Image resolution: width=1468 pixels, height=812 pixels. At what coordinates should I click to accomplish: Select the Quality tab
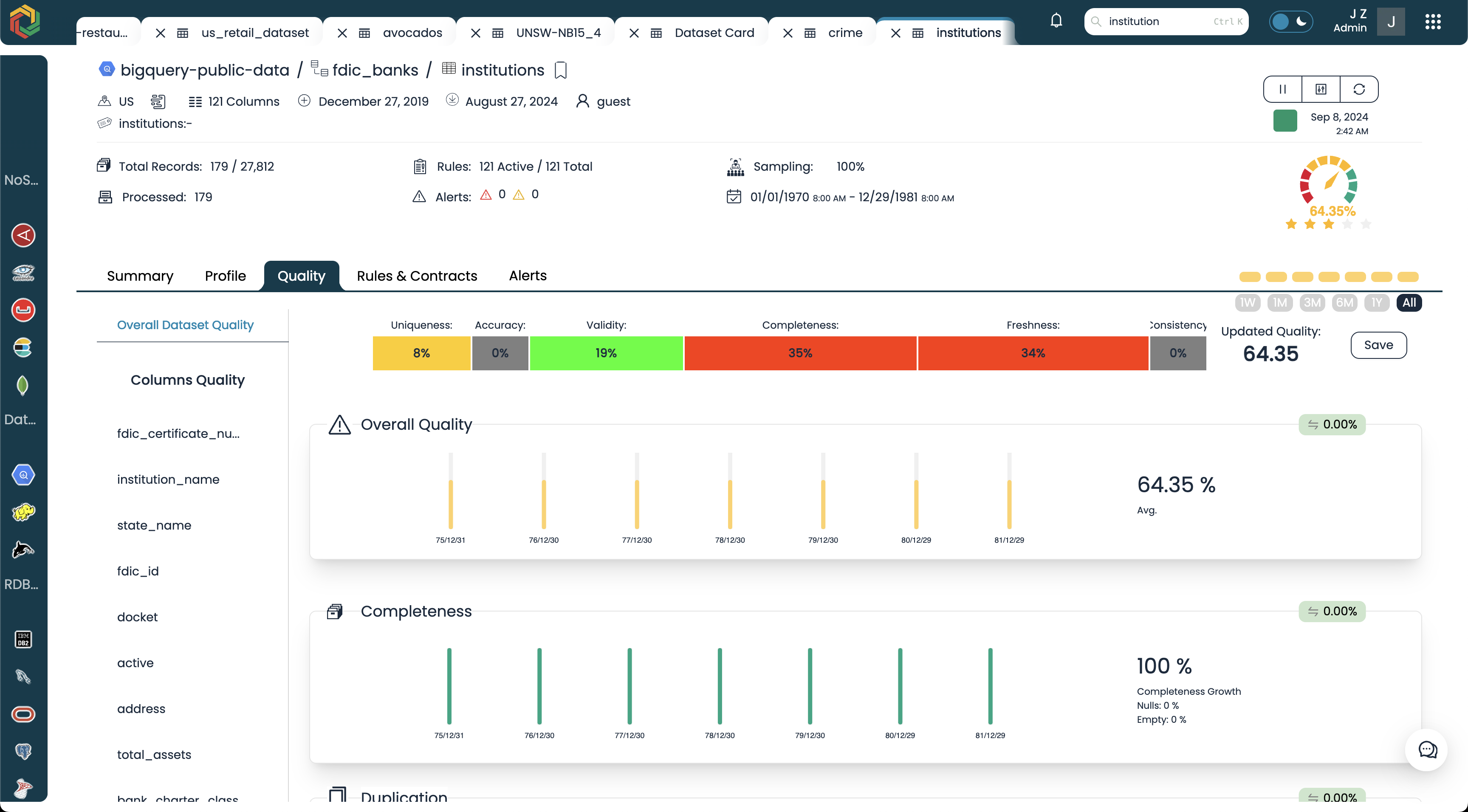(x=302, y=276)
